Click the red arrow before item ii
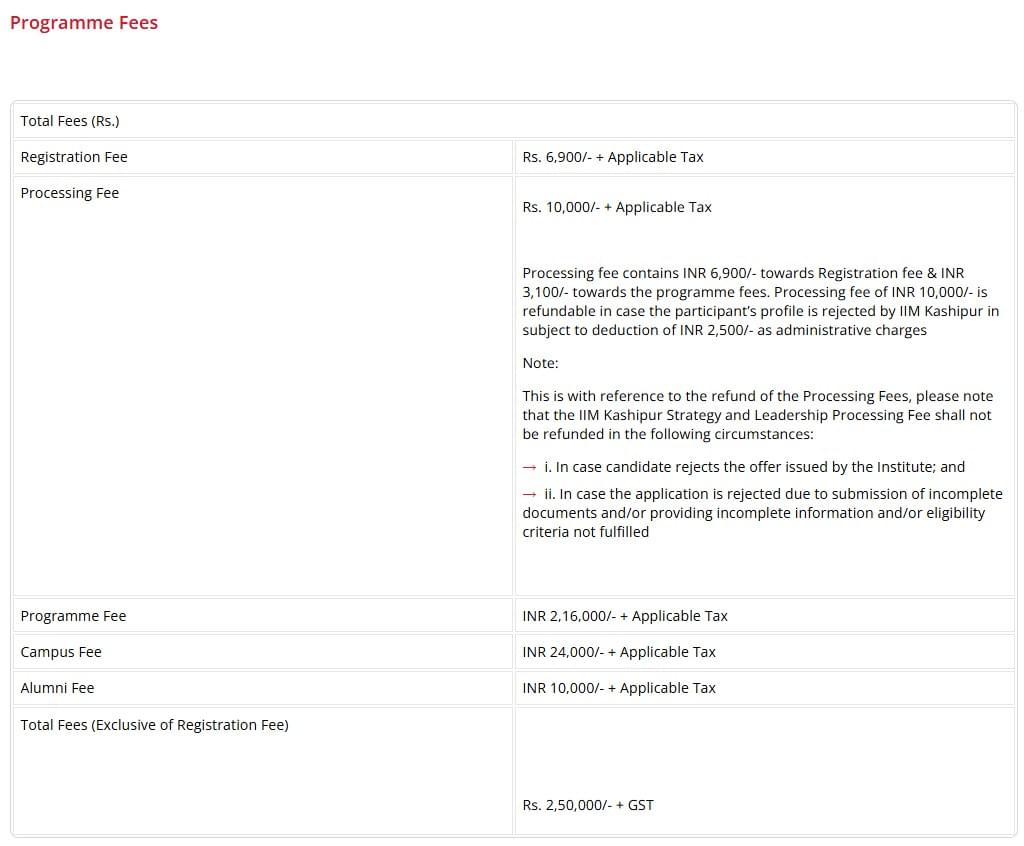 tap(529, 494)
